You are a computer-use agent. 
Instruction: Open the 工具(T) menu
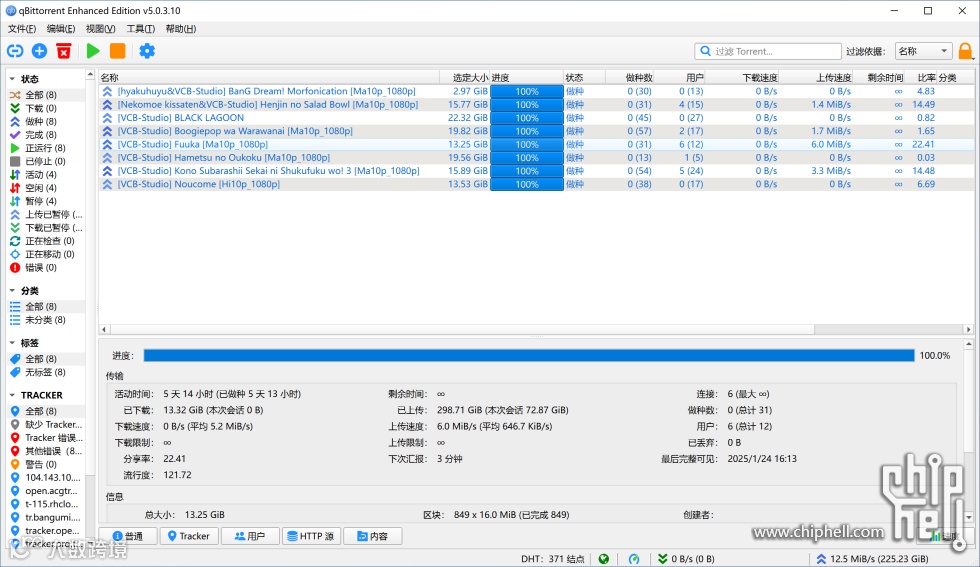[141, 29]
